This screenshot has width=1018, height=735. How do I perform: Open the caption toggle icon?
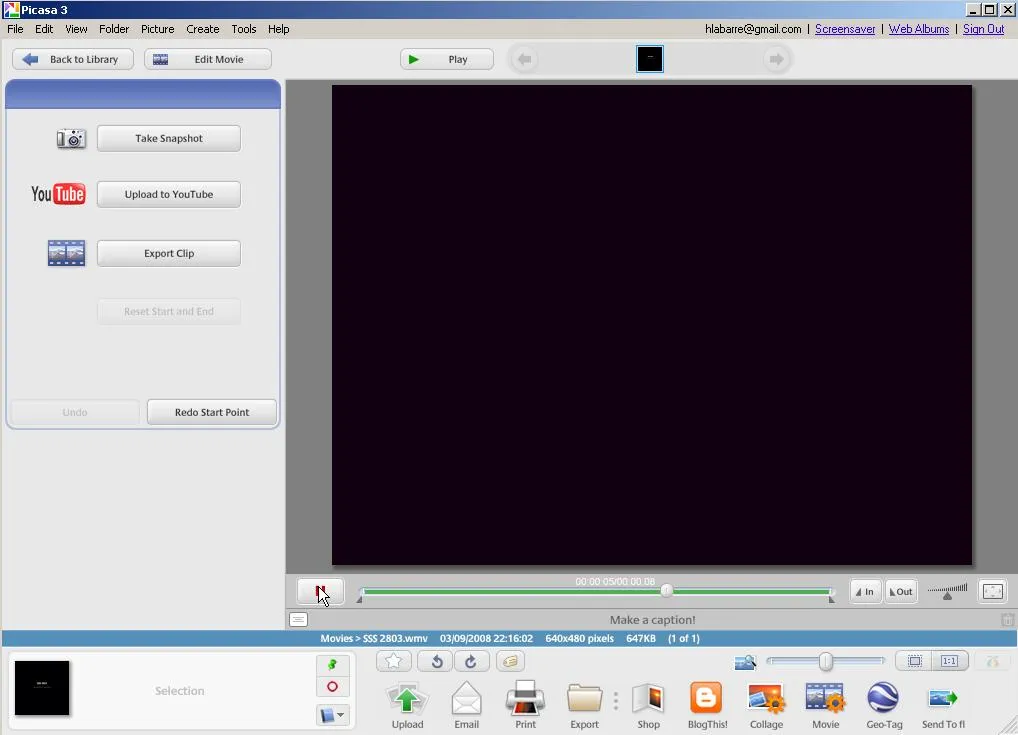tap(298, 619)
